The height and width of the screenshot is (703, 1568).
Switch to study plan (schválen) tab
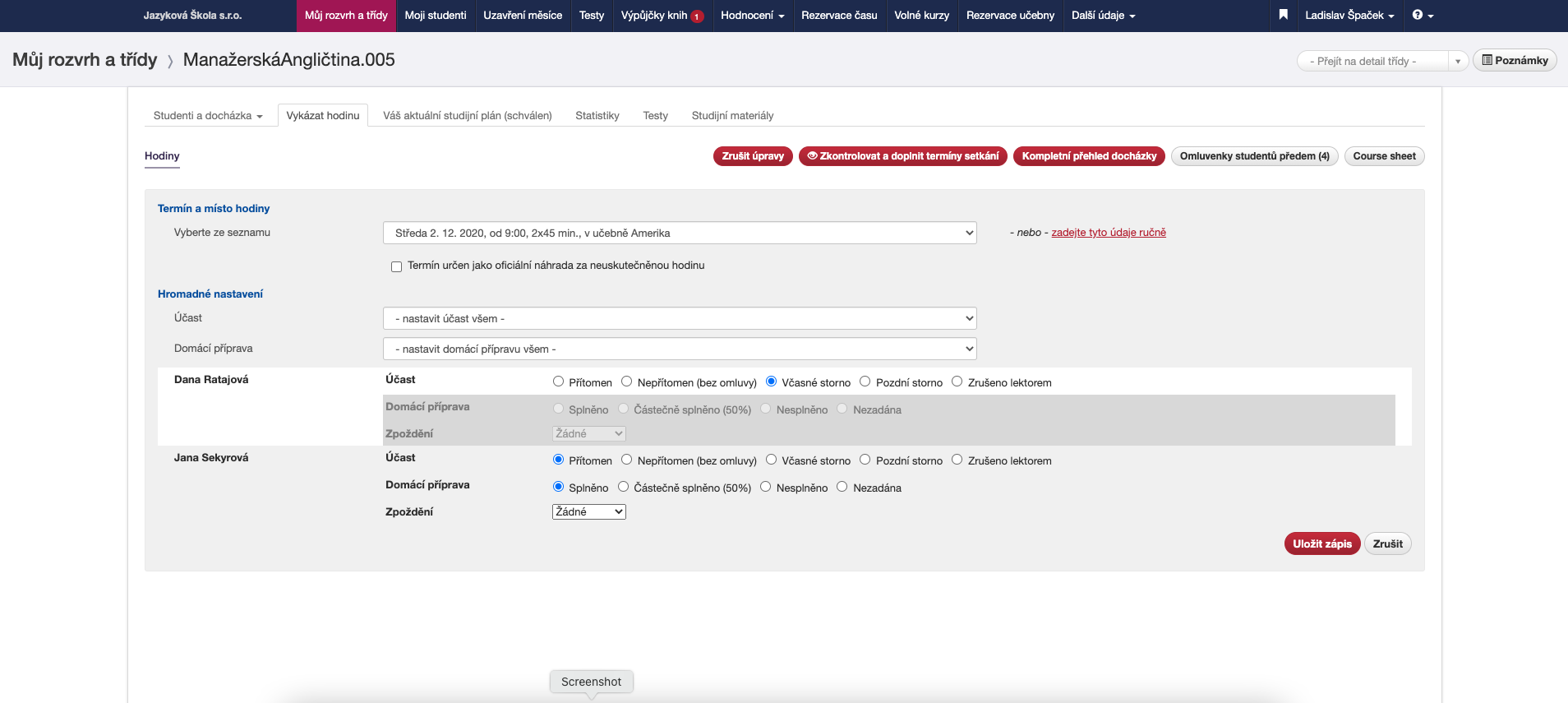tap(468, 116)
